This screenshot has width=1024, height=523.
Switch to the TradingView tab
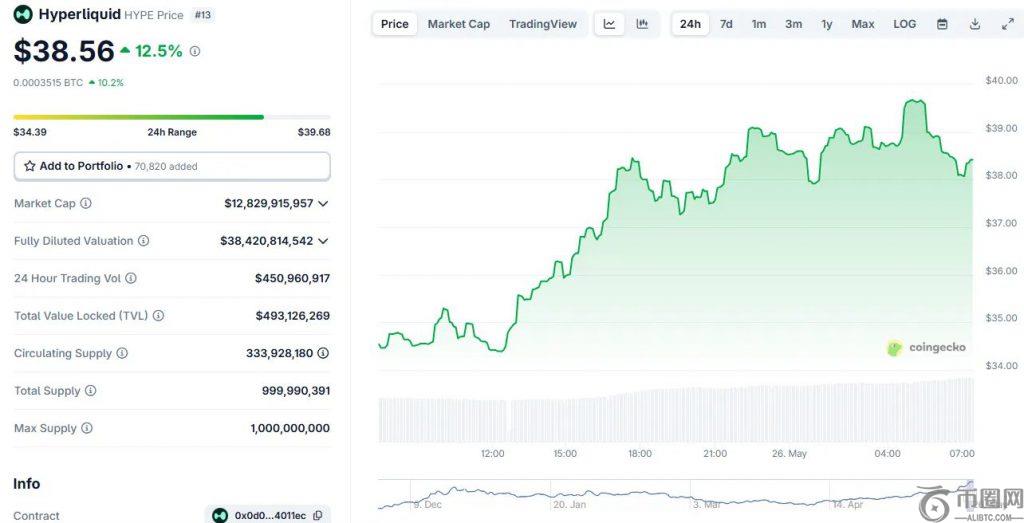[543, 24]
